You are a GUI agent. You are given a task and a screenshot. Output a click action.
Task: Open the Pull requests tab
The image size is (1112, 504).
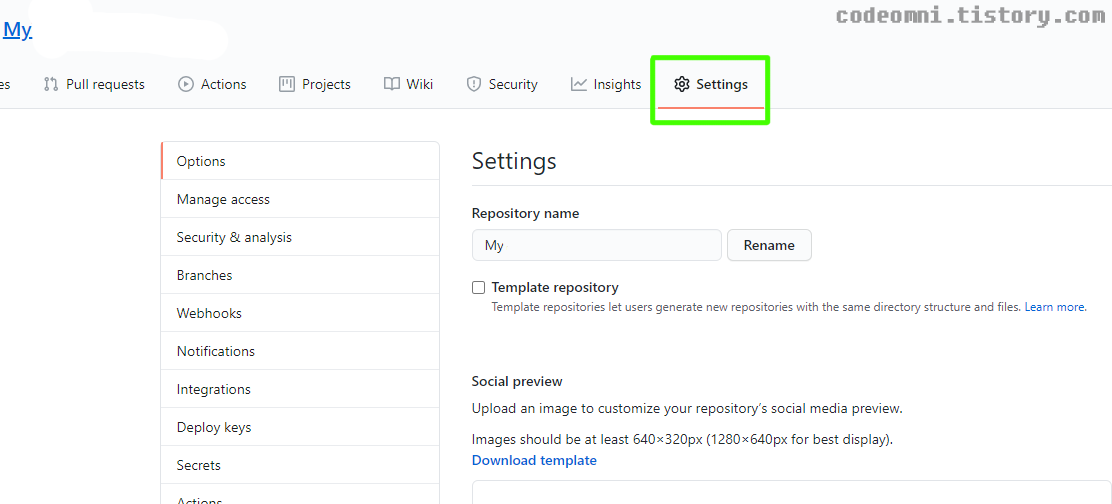pos(94,84)
